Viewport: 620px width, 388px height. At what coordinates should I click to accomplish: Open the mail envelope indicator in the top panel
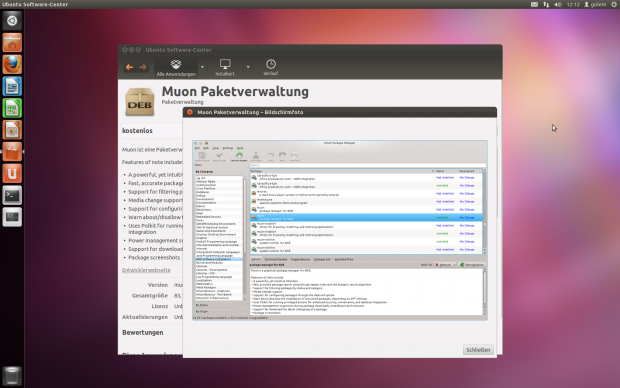[534, 4]
